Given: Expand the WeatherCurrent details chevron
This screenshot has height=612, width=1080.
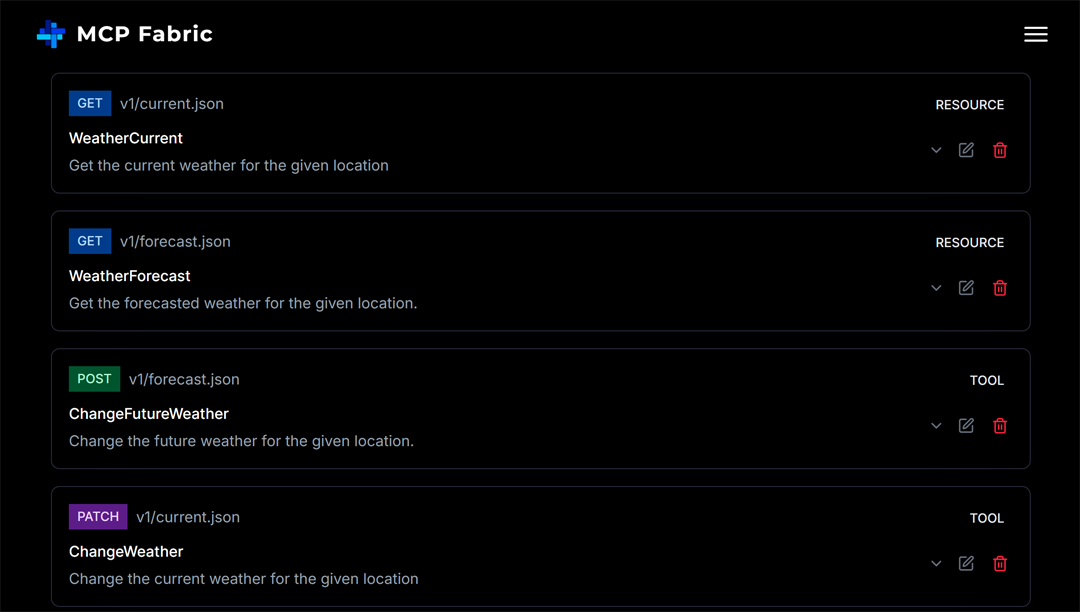Looking at the screenshot, I should (936, 150).
